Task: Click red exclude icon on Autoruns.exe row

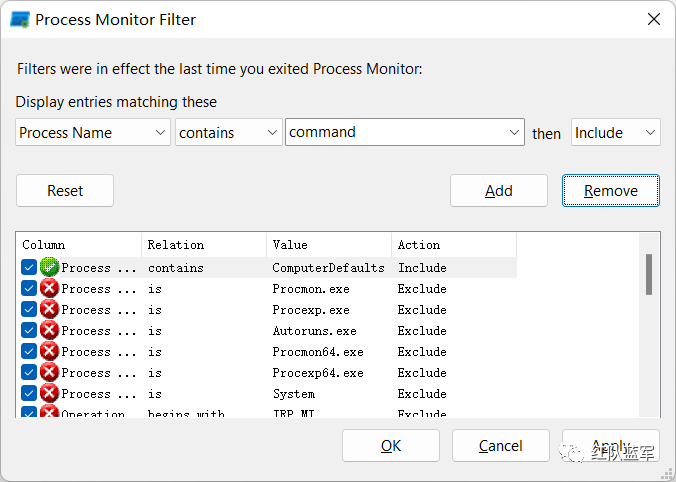Action: [49, 331]
